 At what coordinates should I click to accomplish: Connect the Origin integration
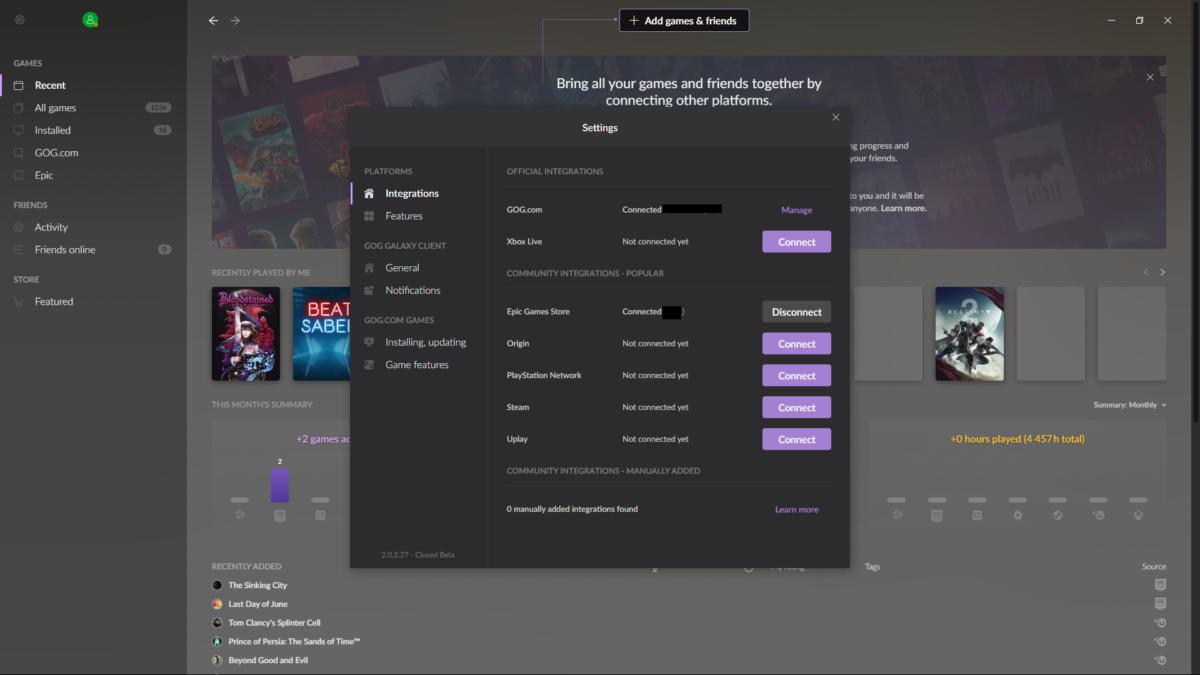pyautogui.click(x=797, y=344)
